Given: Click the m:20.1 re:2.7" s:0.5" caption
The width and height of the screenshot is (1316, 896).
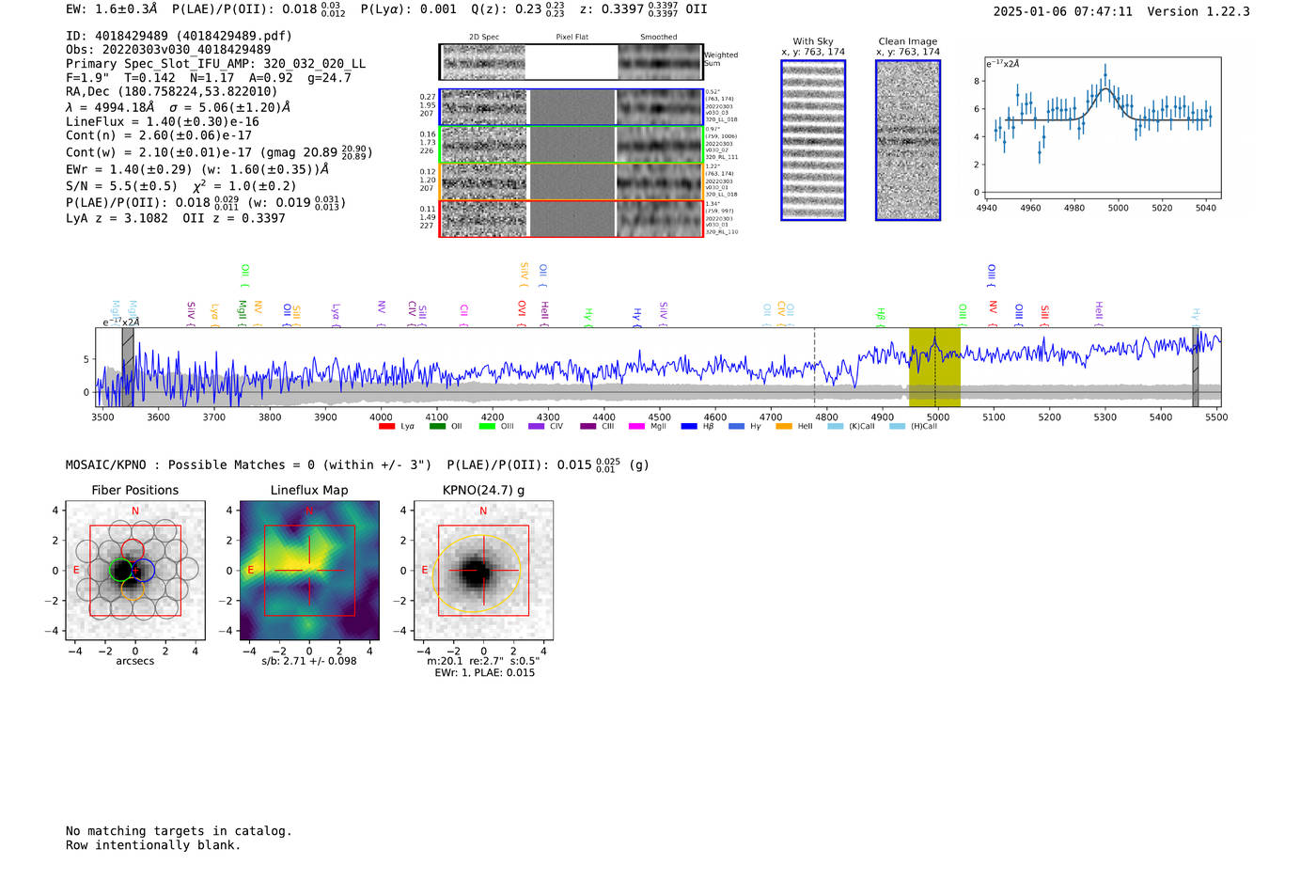Looking at the screenshot, I should 483,661.
